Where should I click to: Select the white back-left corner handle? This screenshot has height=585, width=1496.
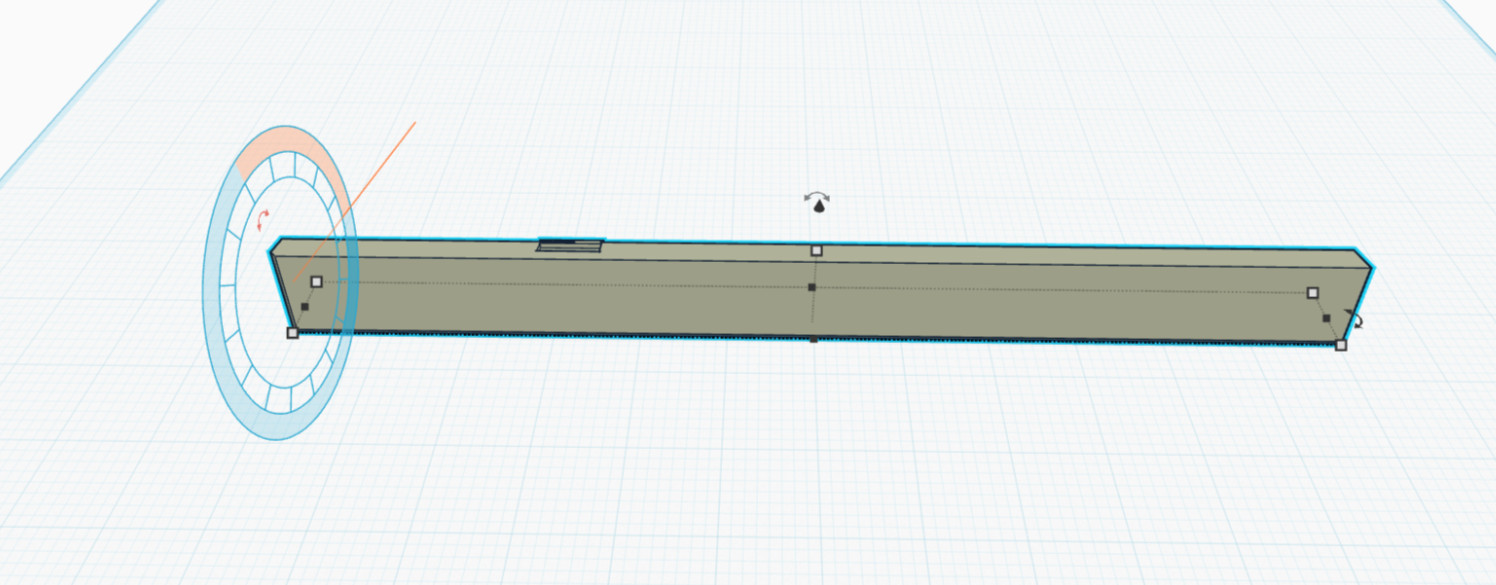point(316,282)
